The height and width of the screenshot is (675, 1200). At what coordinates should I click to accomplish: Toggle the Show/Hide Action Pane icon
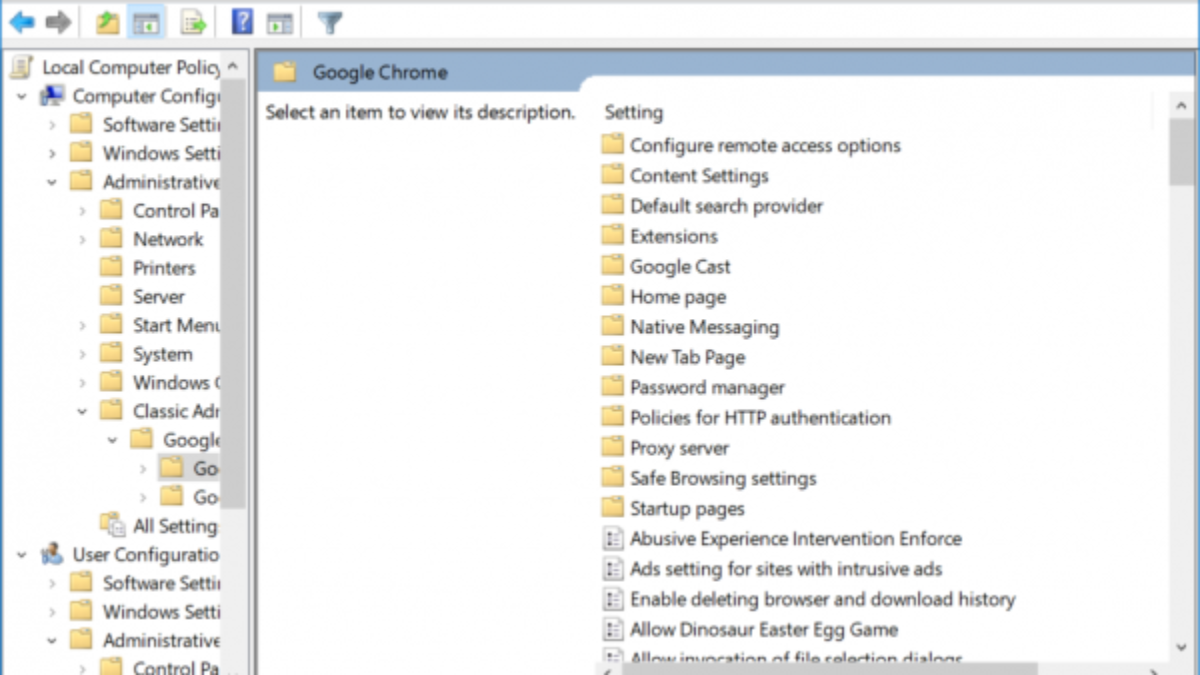[x=280, y=22]
